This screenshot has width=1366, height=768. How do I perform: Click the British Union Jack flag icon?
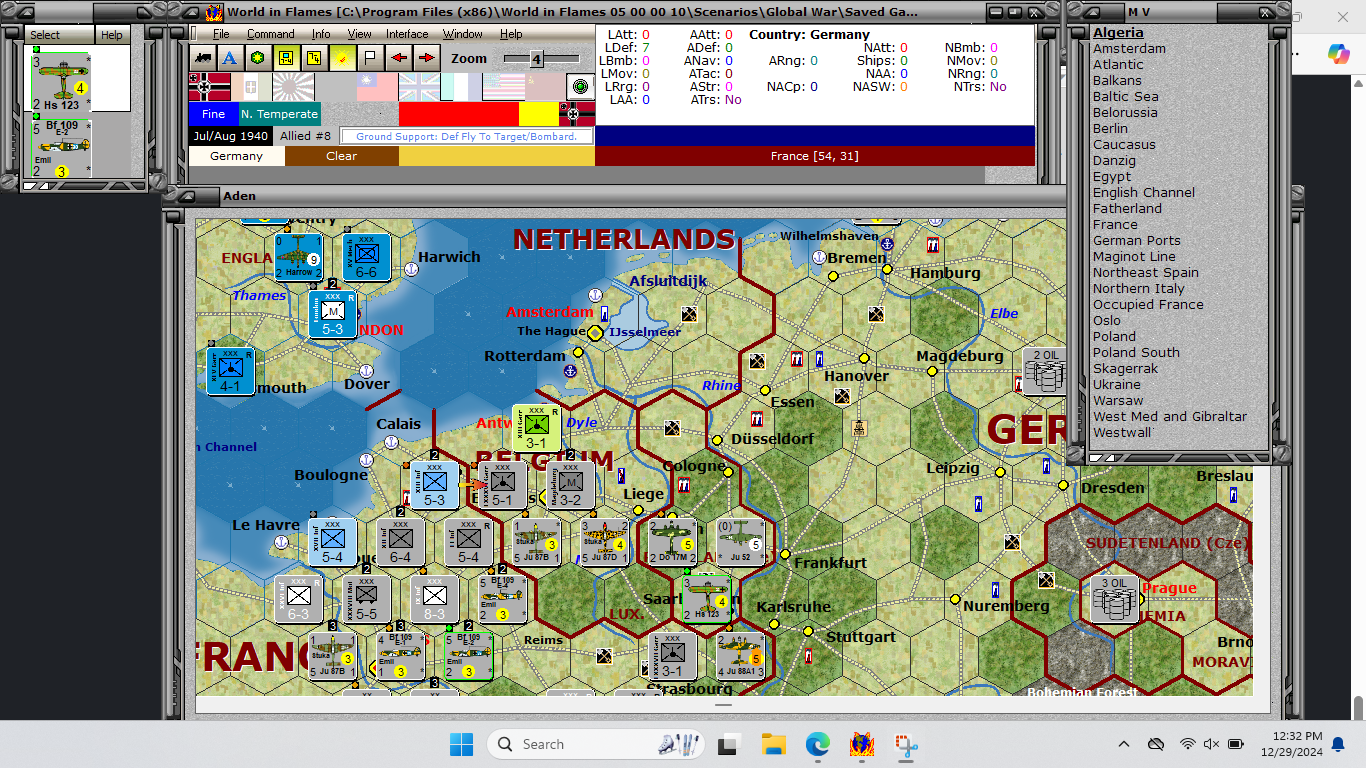[x=418, y=87]
